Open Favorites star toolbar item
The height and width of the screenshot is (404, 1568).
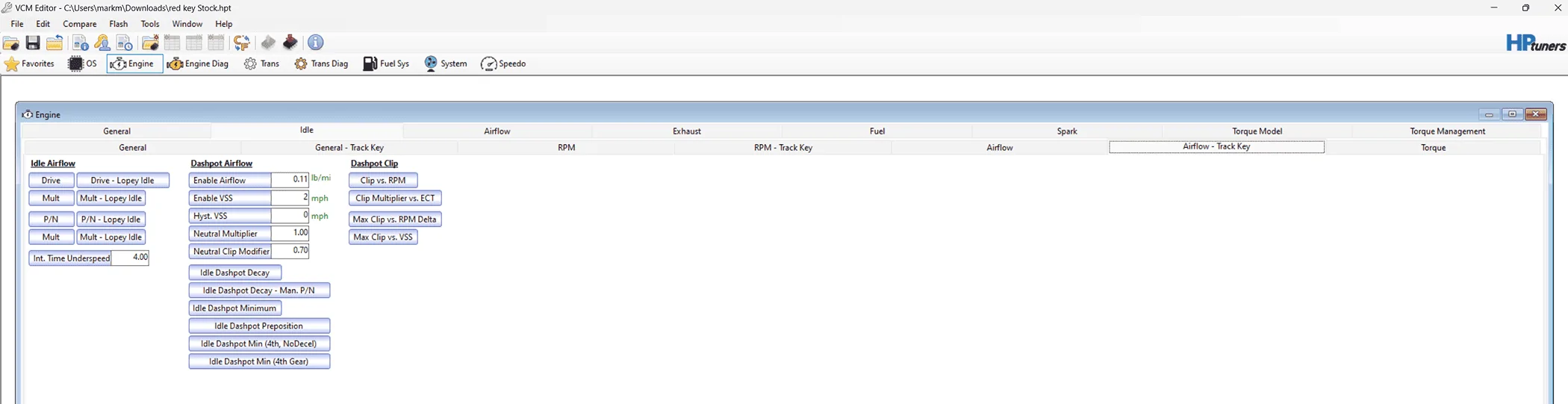click(30, 63)
